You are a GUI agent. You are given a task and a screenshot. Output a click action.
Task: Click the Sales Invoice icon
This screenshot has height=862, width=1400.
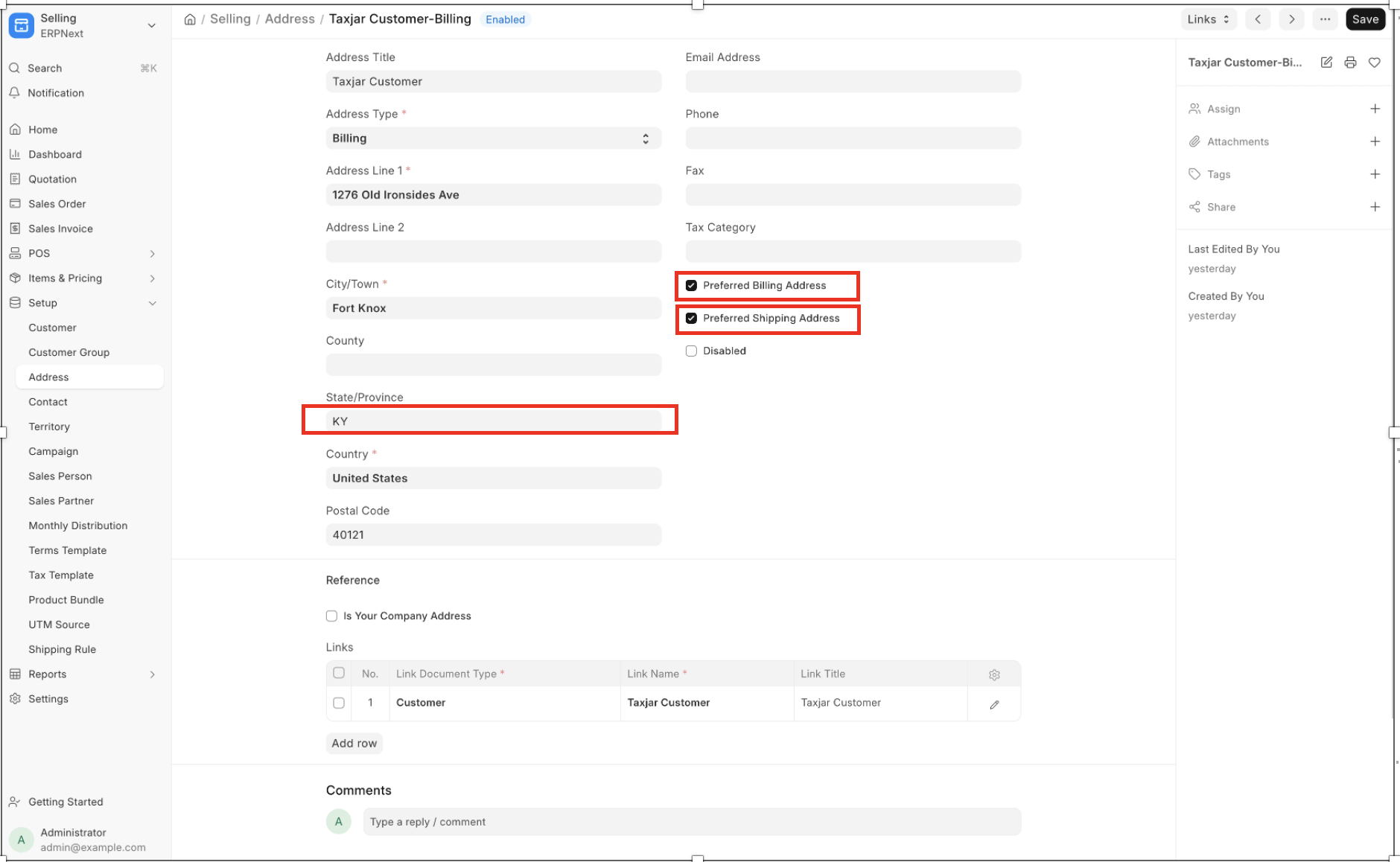pyautogui.click(x=15, y=229)
